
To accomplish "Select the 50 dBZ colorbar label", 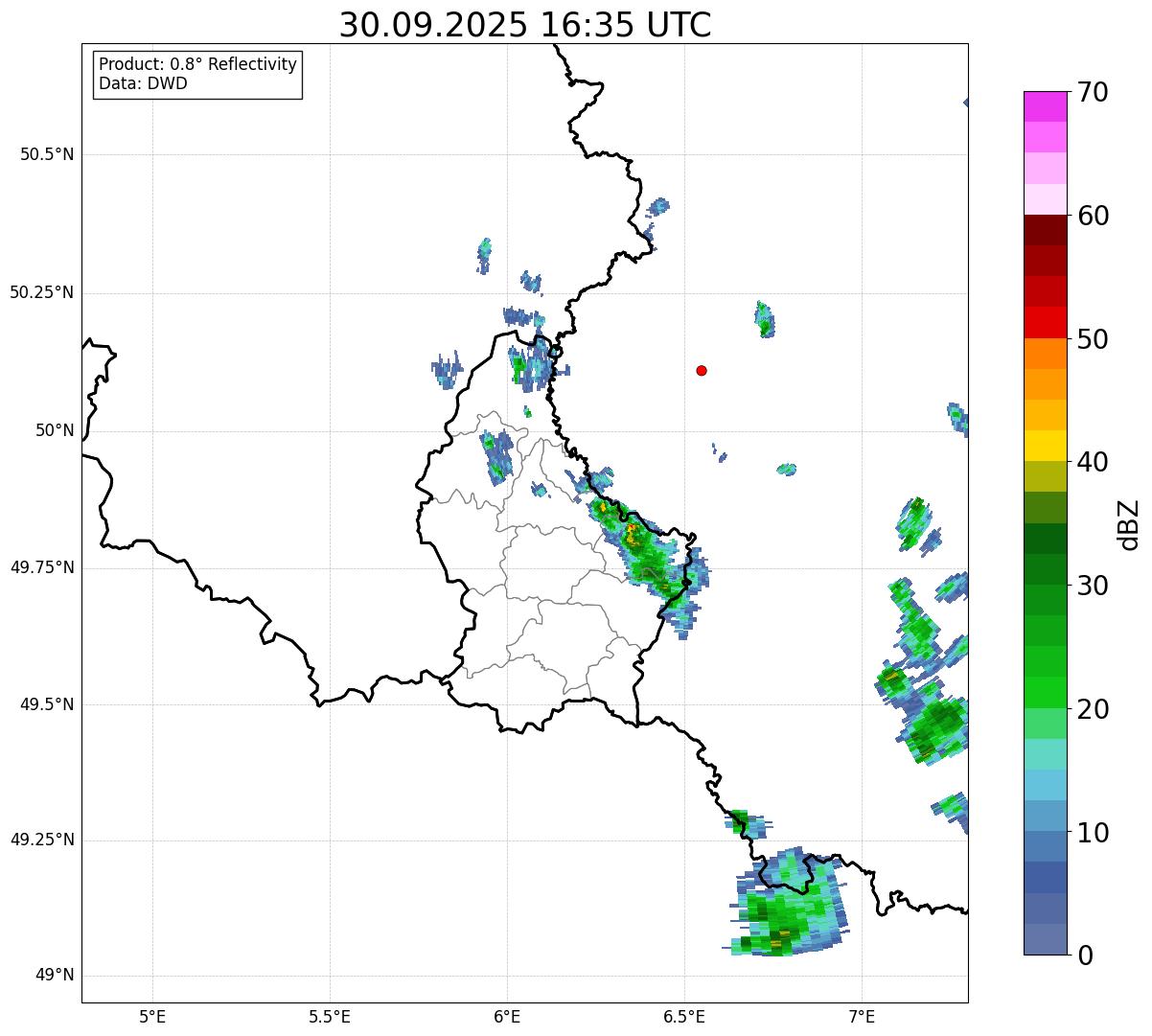I will [x=1093, y=339].
